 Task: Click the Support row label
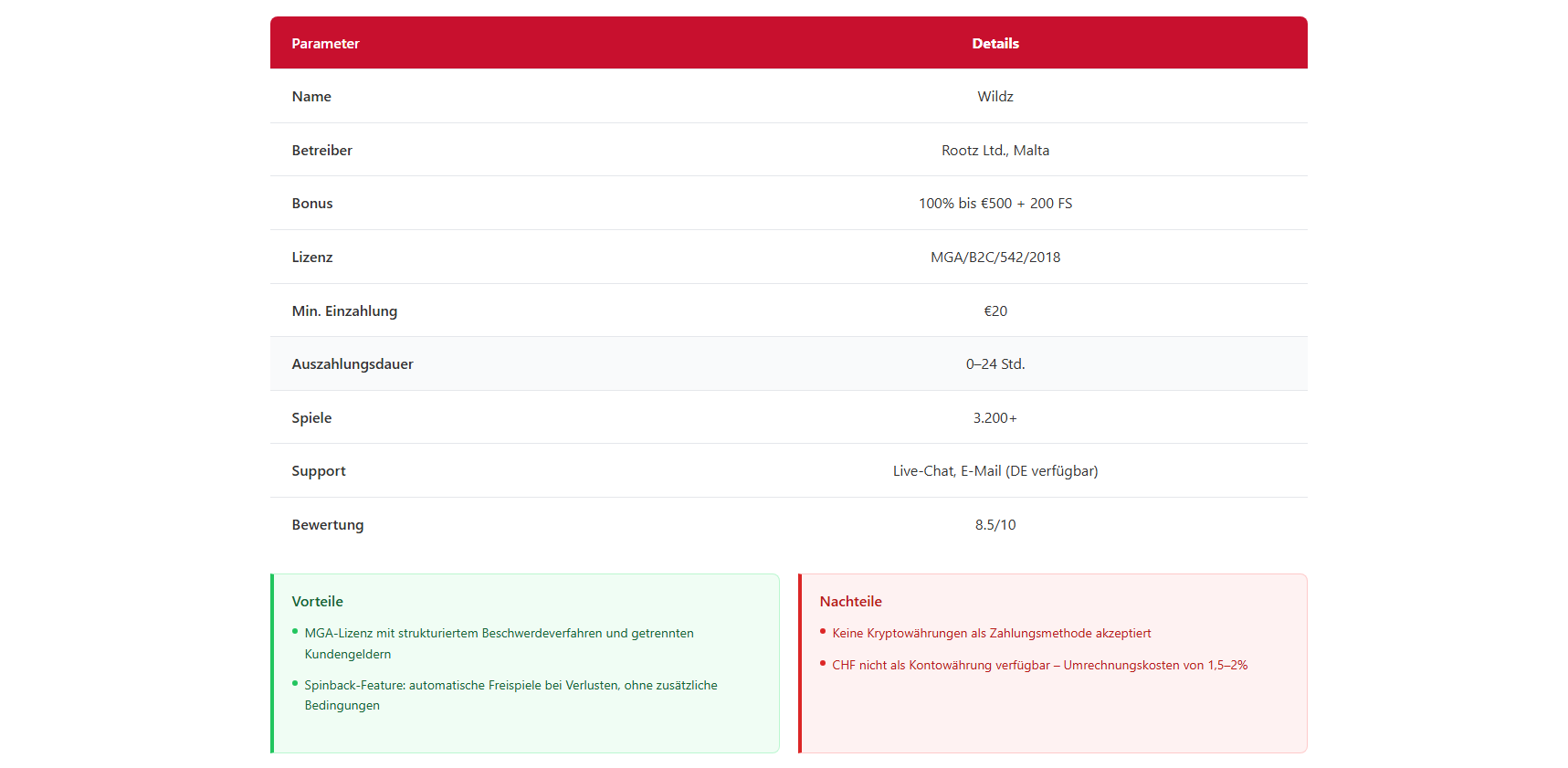[x=319, y=471]
